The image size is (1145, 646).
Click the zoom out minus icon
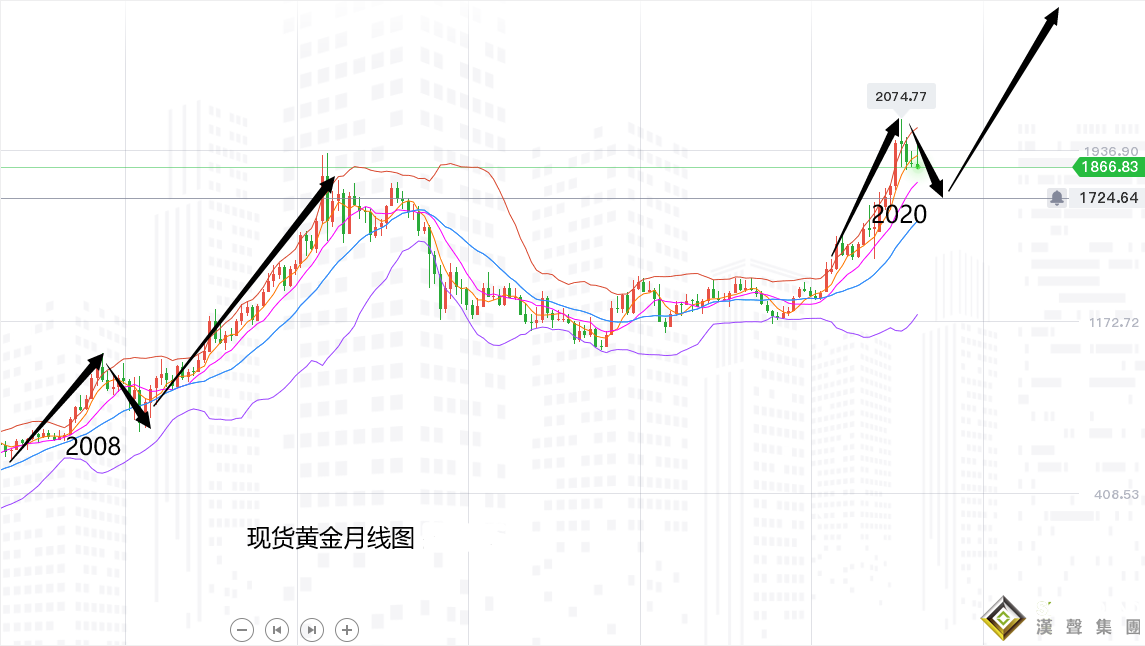(x=240, y=630)
